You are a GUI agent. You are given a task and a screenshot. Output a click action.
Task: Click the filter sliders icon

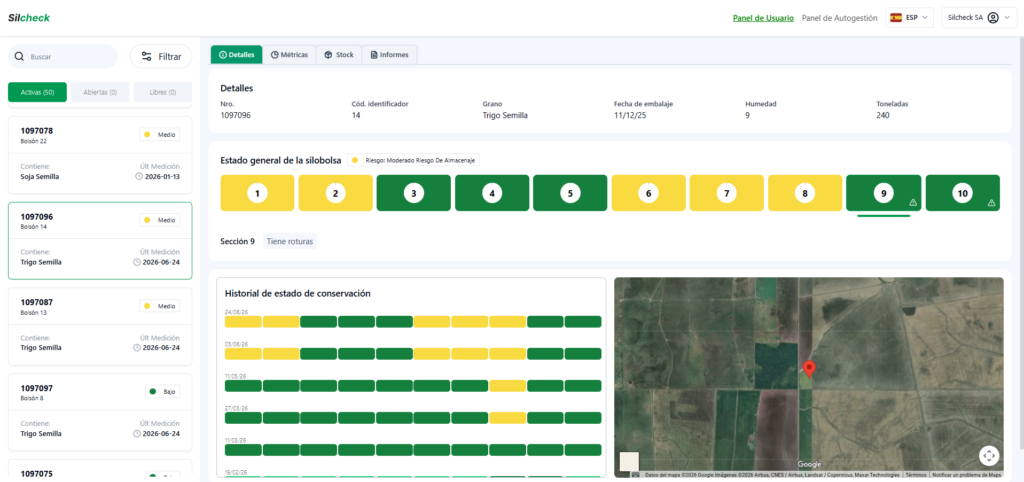[147, 57]
